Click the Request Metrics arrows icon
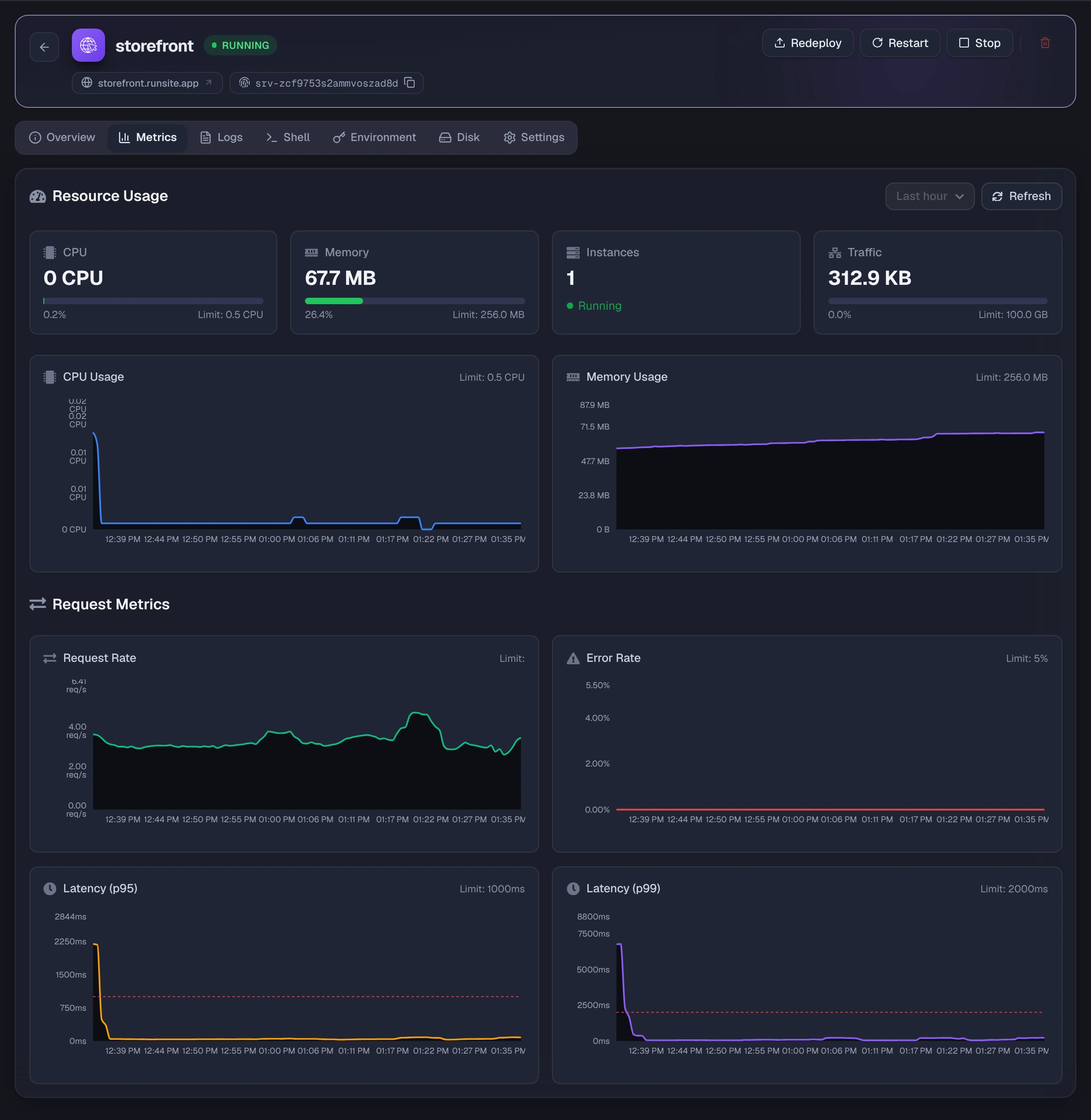 (x=38, y=604)
